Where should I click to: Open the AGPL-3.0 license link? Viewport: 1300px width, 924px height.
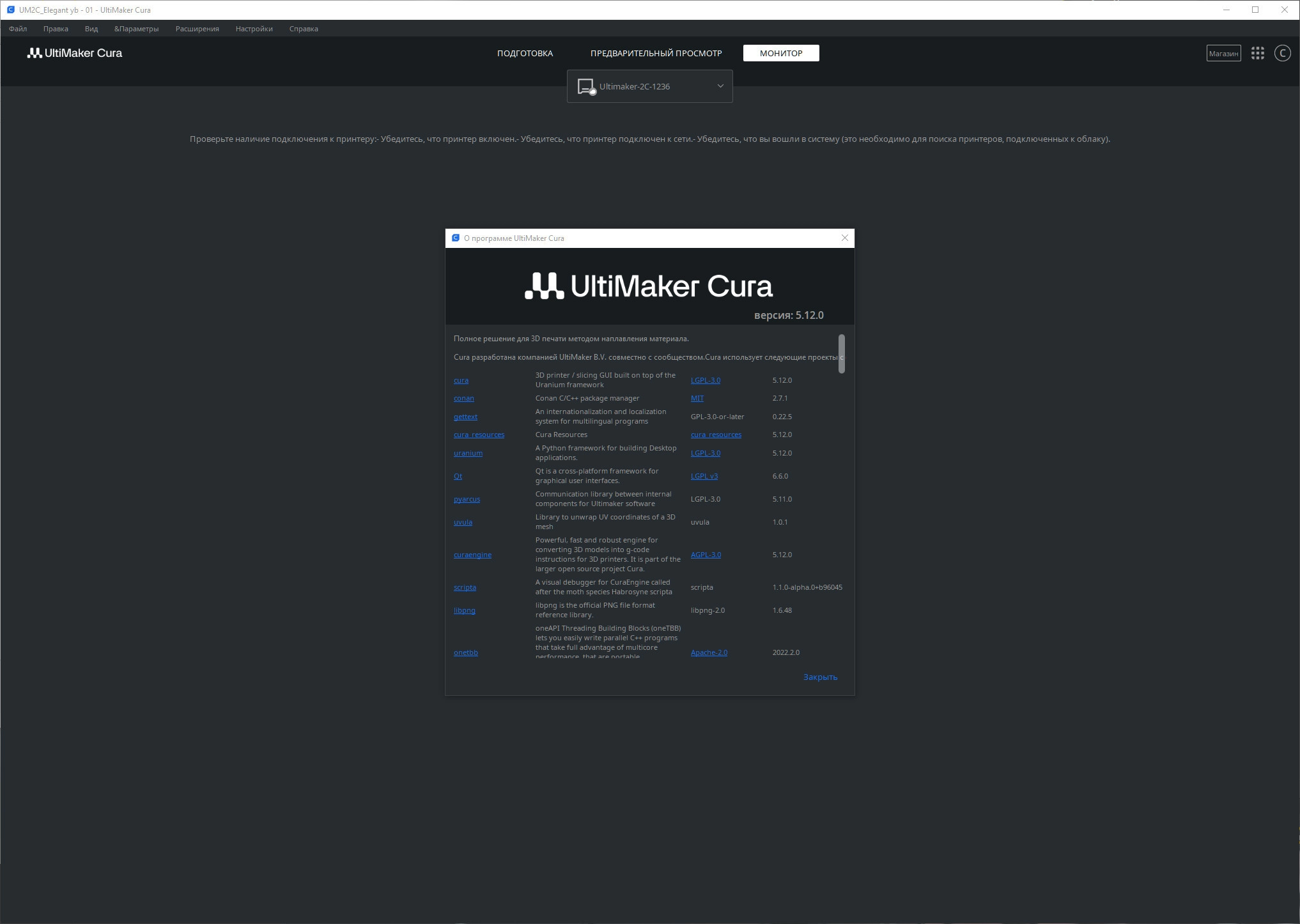[706, 555]
